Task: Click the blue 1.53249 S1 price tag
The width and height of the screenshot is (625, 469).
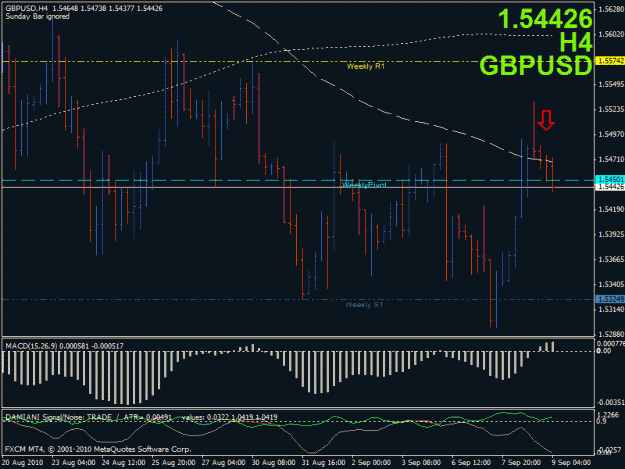Action: [610, 299]
